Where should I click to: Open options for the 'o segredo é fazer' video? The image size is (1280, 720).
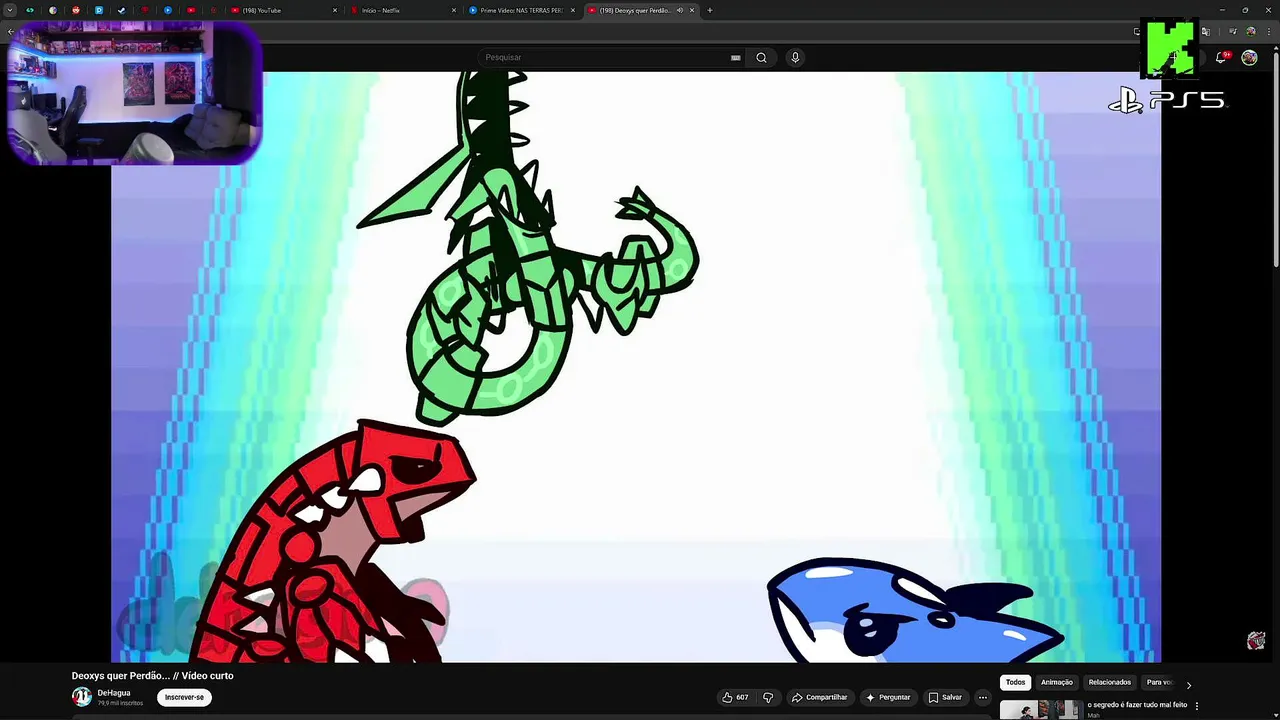(1197, 706)
